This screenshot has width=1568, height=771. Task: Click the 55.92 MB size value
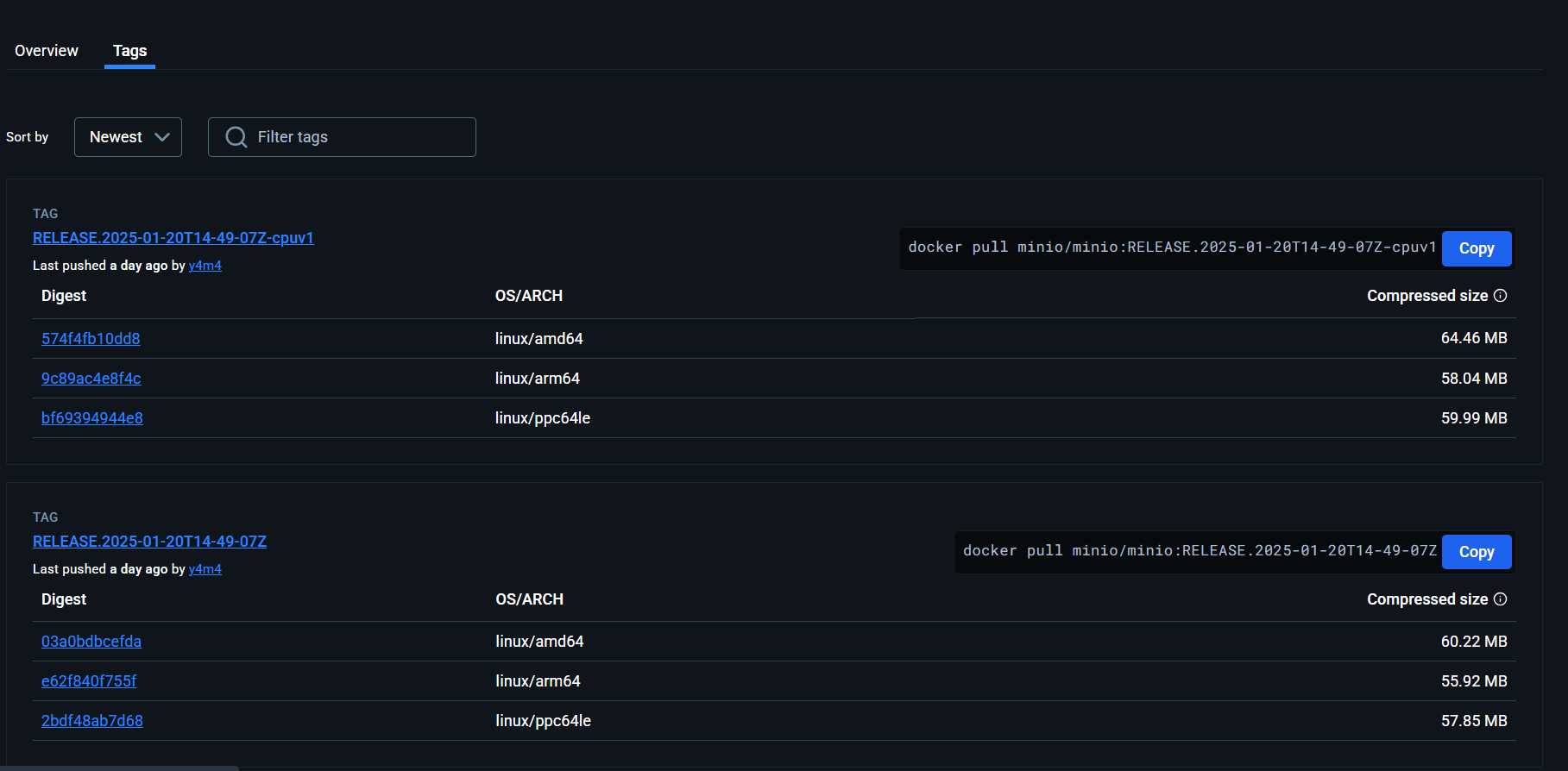(1474, 681)
